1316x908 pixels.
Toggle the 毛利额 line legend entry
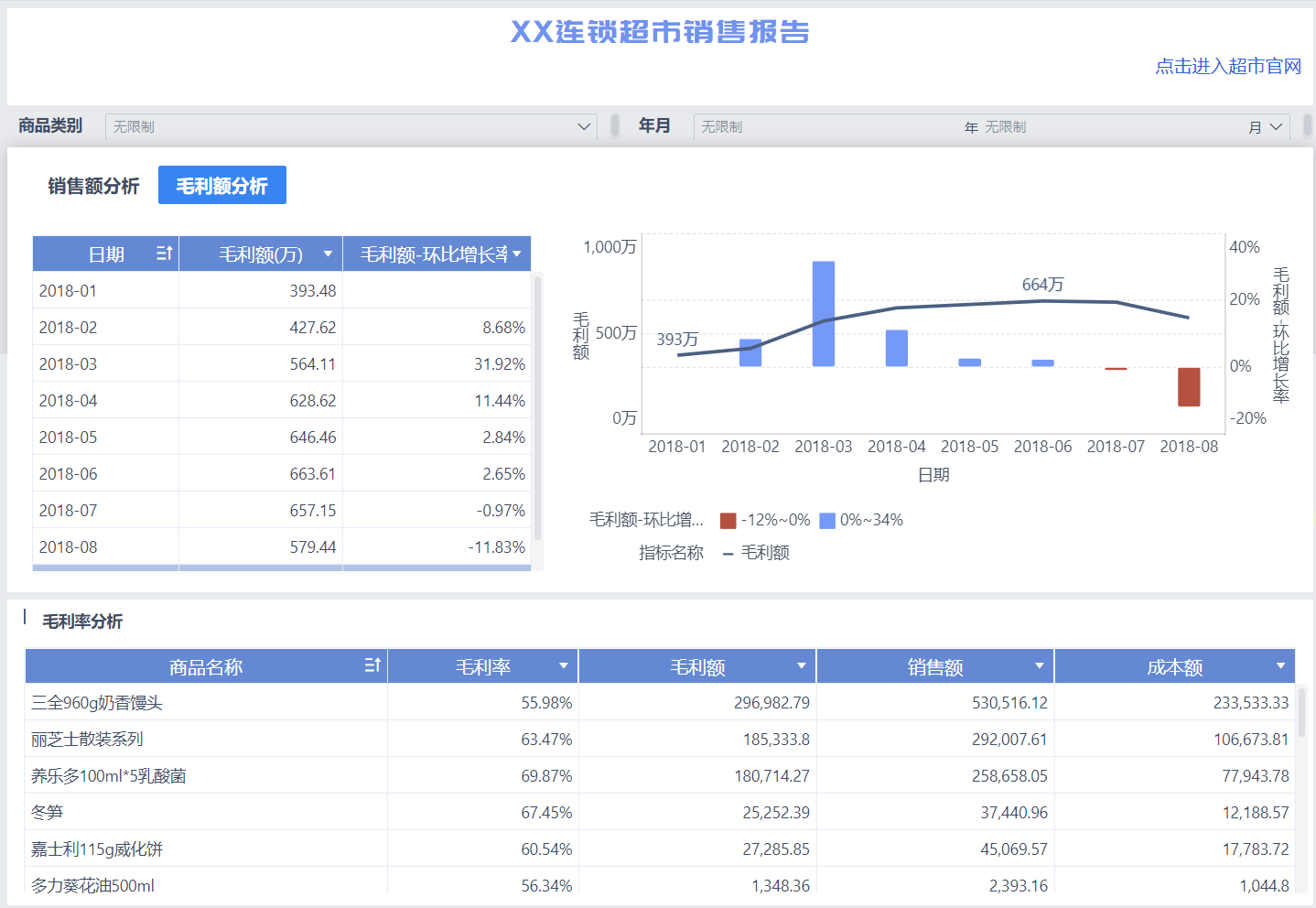(x=757, y=553)
